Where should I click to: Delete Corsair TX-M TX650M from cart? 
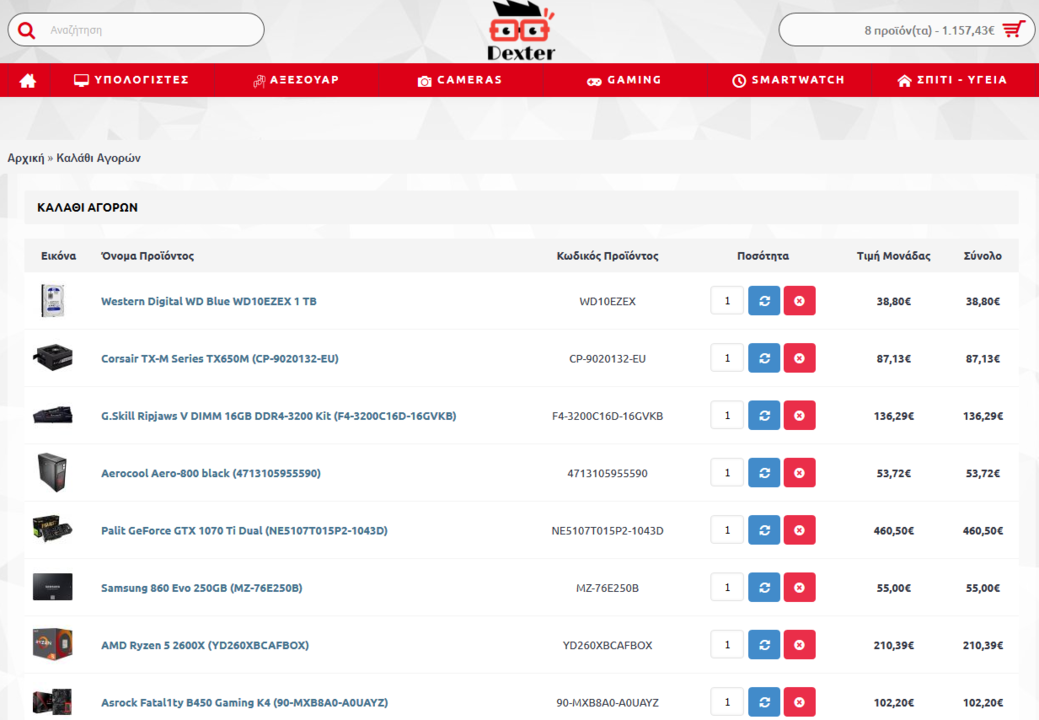(x=799, y=358)
